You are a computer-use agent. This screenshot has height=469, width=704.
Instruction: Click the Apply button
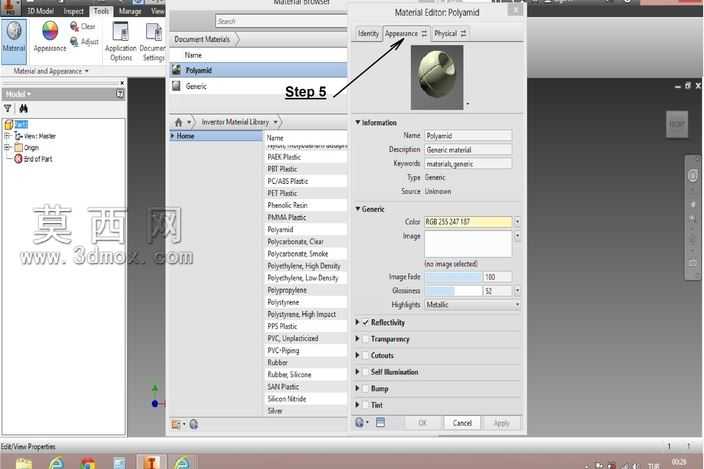click(x=502, y=423)
